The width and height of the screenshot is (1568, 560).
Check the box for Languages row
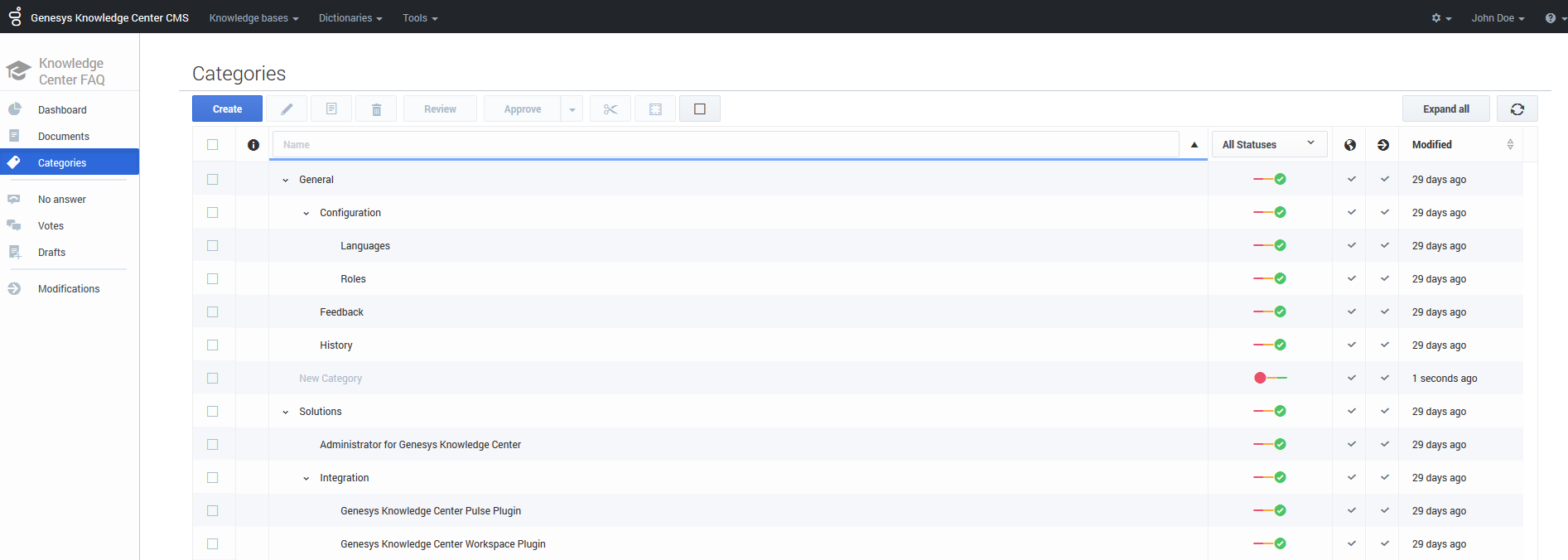pos(213,246)
